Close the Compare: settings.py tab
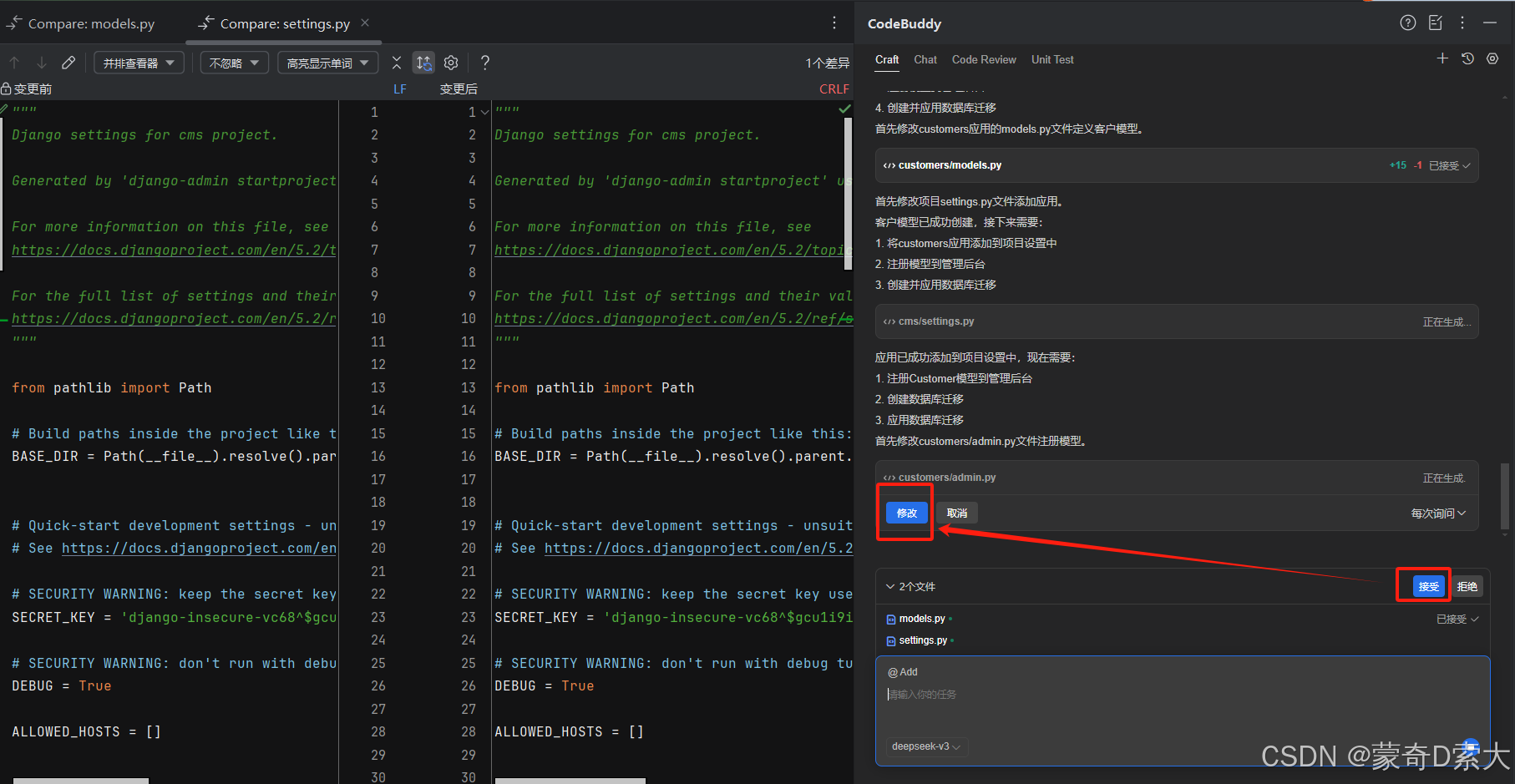Viewport: 1515px width, 784px height. (x=365, y=23)
